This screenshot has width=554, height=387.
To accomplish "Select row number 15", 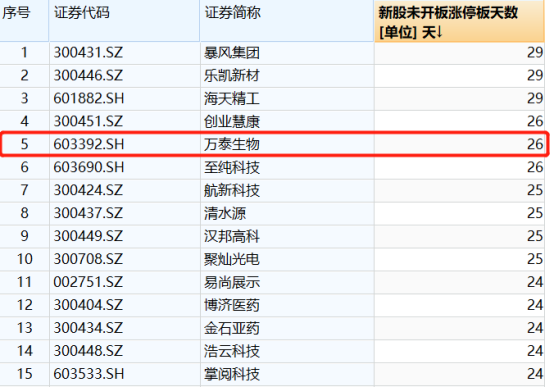I will tap(25, 374).
